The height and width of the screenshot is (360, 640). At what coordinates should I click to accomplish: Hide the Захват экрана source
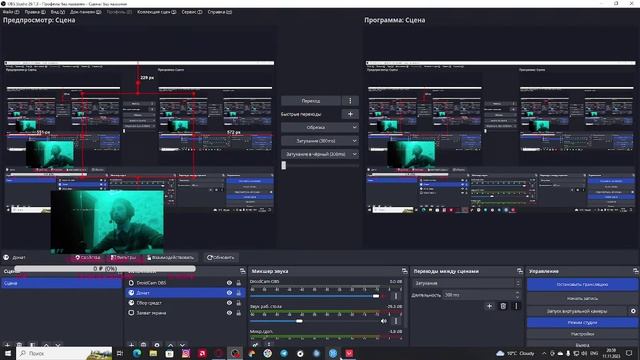tap(229, 313)
